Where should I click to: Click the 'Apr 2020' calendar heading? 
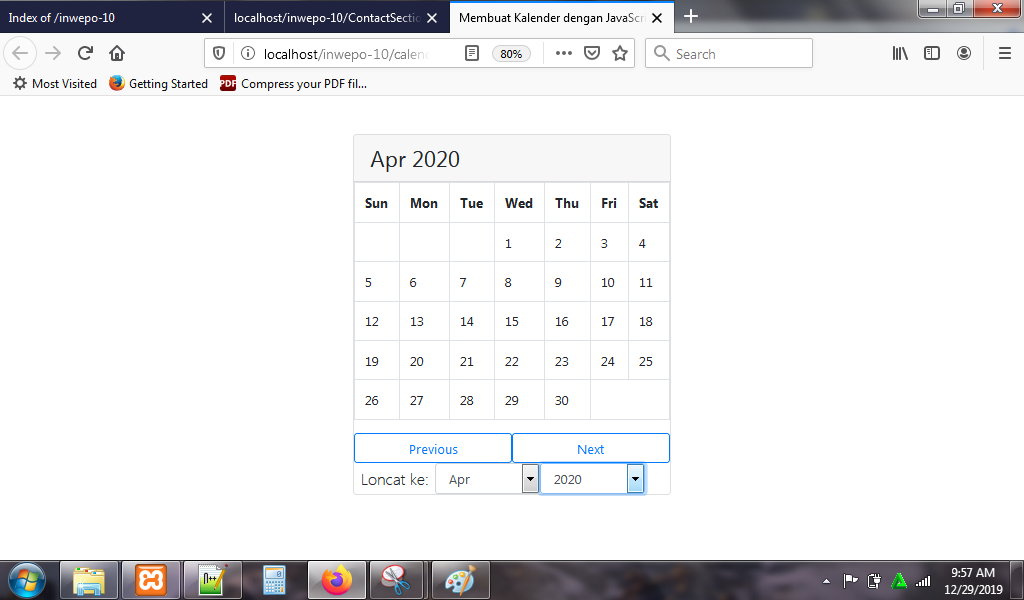pyautogui.click(x=415, y=159)
